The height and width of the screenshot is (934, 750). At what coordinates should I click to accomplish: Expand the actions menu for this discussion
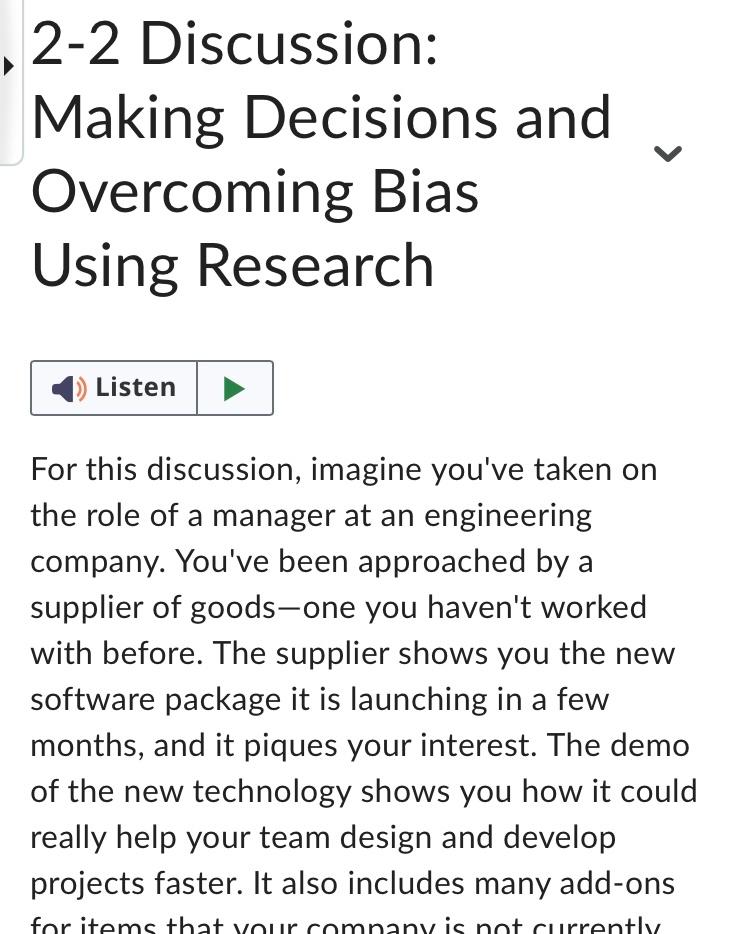coord(667,153)
